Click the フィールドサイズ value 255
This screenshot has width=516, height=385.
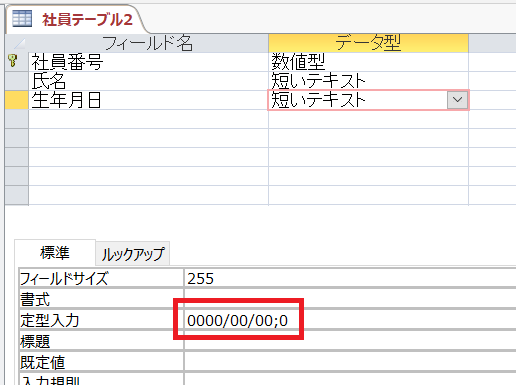pos(350,278)
